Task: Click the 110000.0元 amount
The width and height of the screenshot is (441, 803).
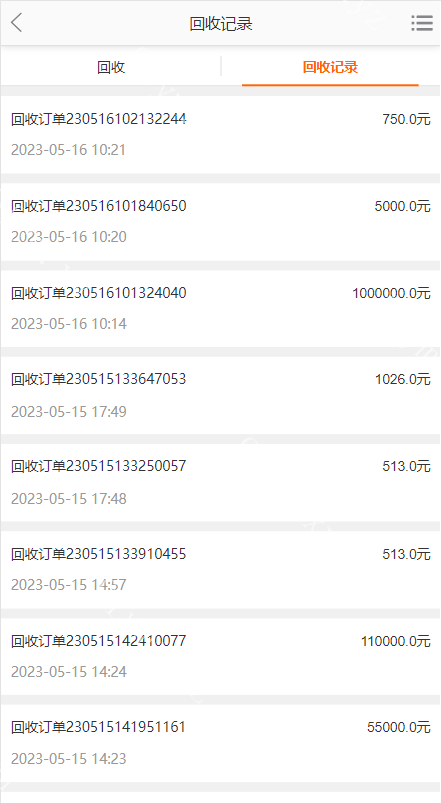Action: [395, 641]
